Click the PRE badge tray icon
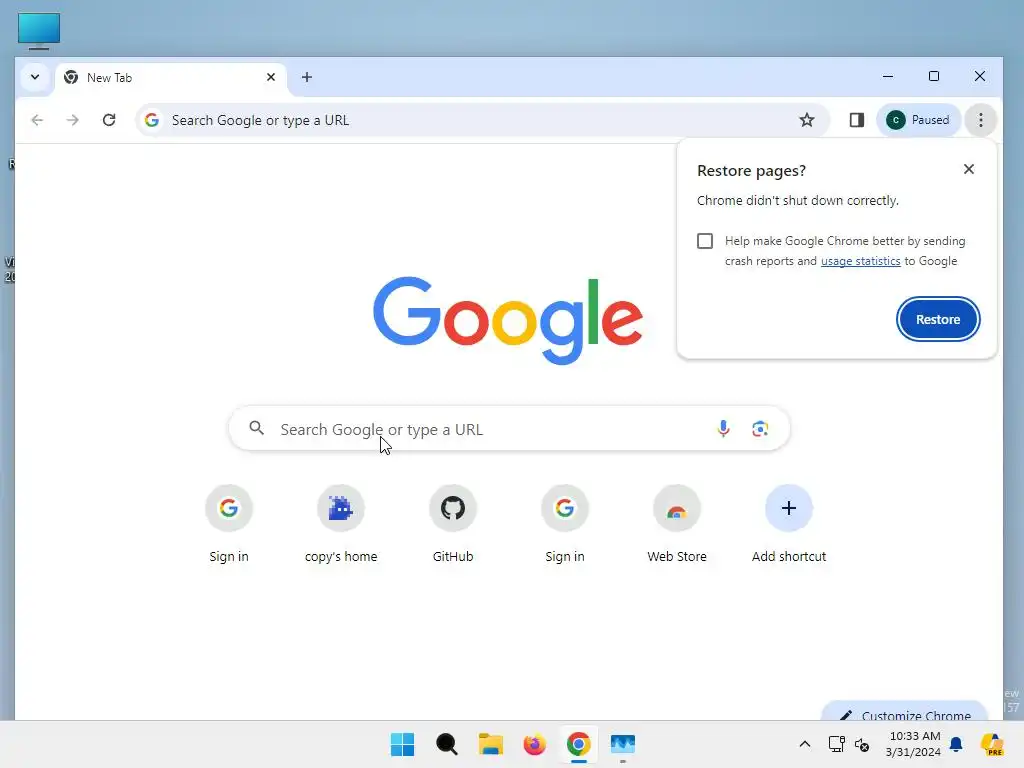The image size is (1024, 768). click(992, 744)
